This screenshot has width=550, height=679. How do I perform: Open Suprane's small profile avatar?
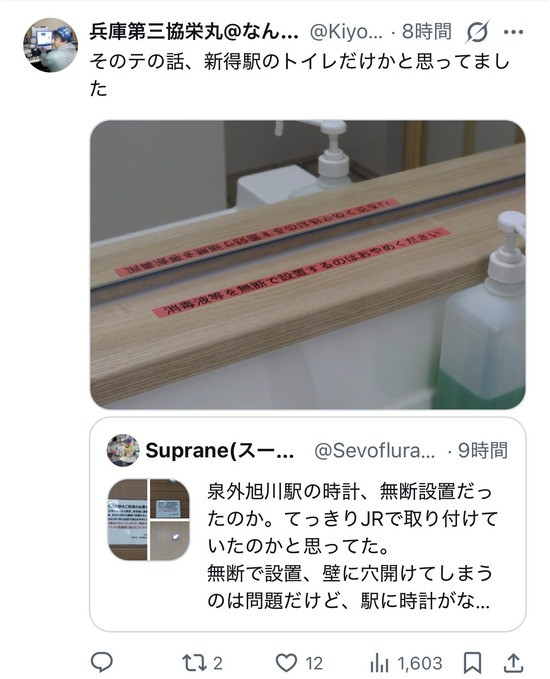pos(123,450)
